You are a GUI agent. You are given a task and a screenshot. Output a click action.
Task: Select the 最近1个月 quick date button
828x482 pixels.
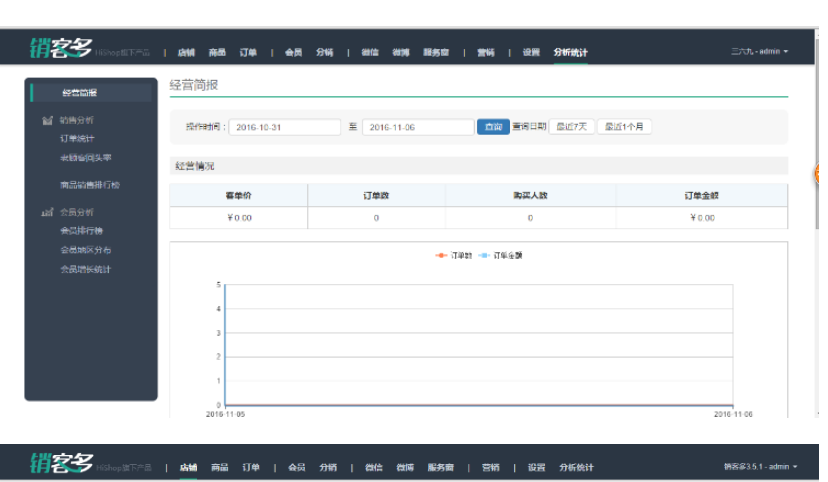[624, 127]
